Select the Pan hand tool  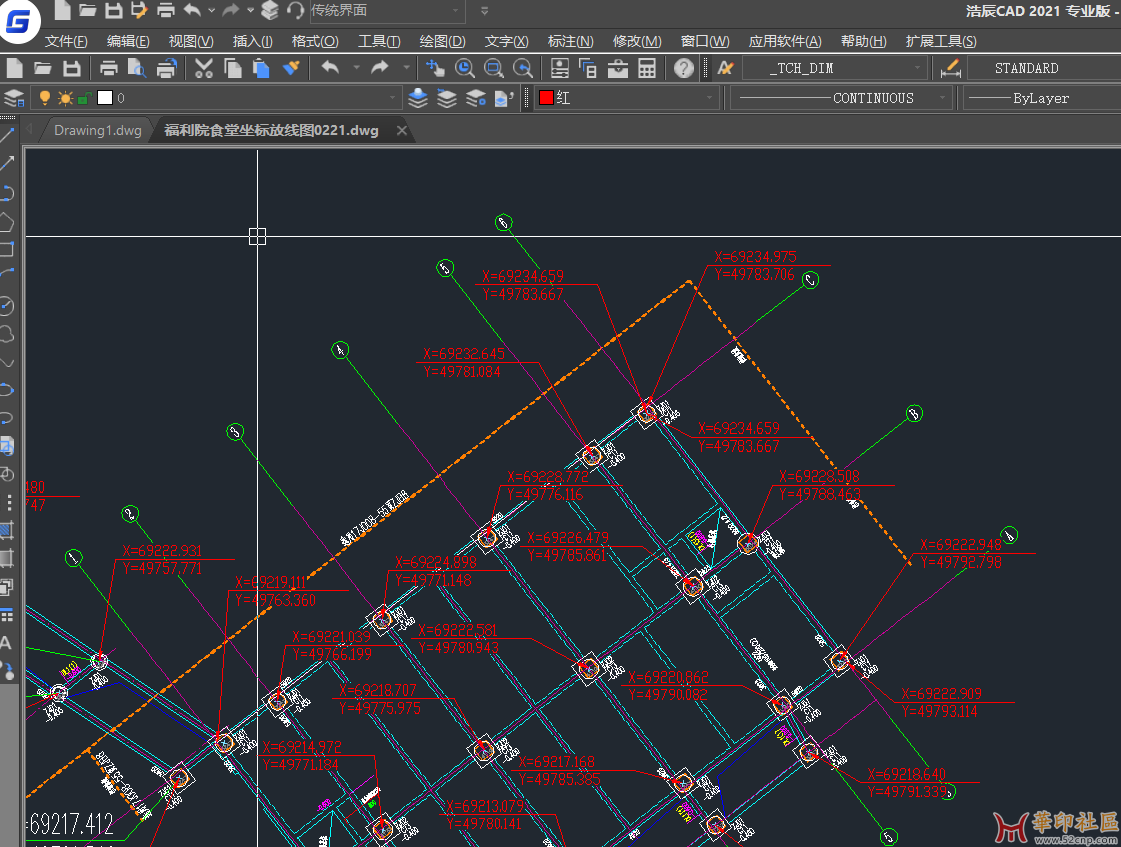(x=435, y=69)
